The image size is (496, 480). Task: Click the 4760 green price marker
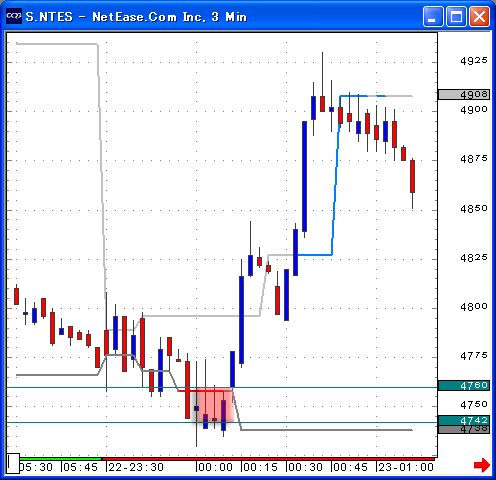[x=464, y=385]
